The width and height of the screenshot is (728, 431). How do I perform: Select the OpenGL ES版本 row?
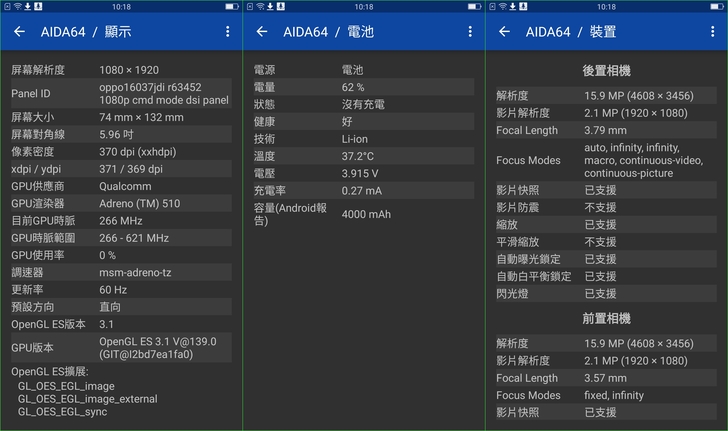coord(121,324)
